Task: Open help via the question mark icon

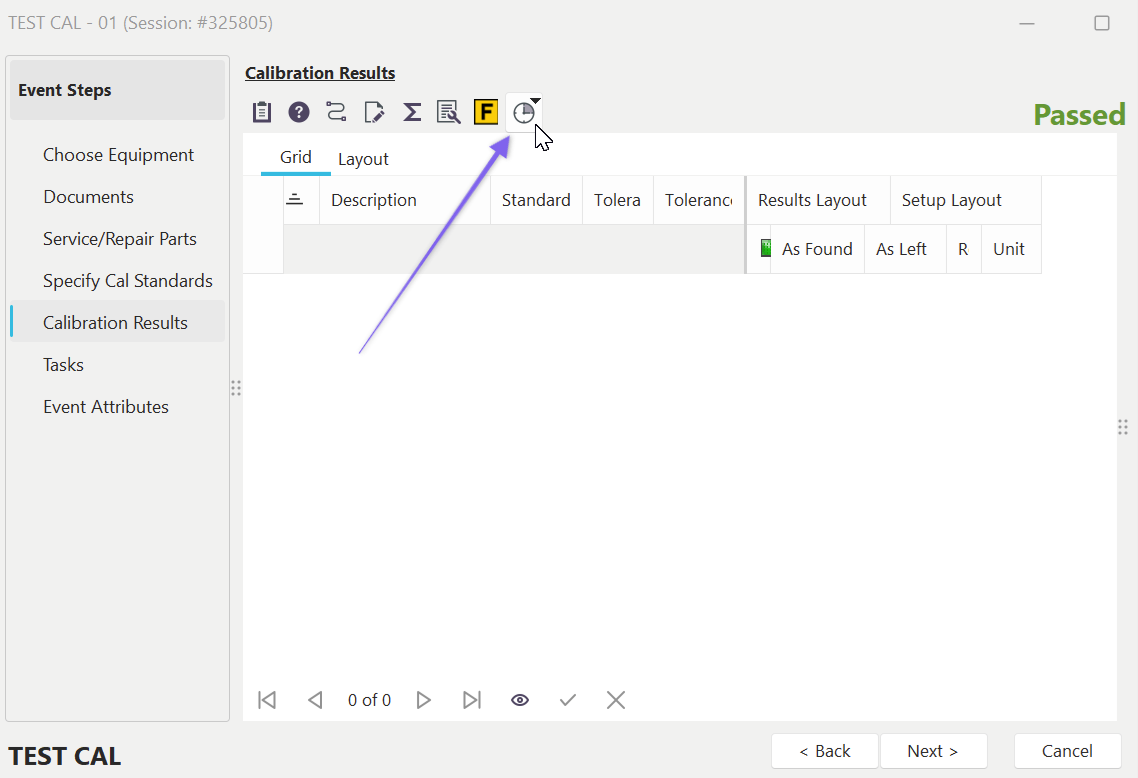Action: point(299,112)
